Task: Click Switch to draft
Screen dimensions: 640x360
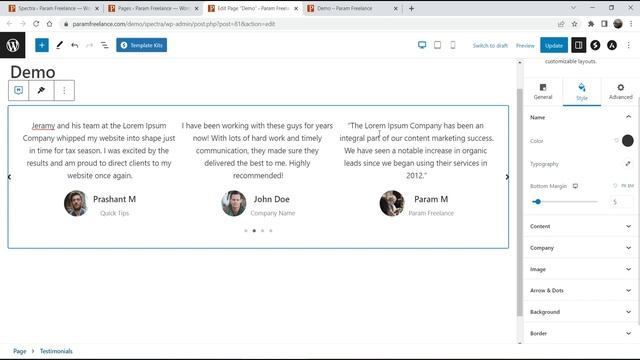Action: 490,45
